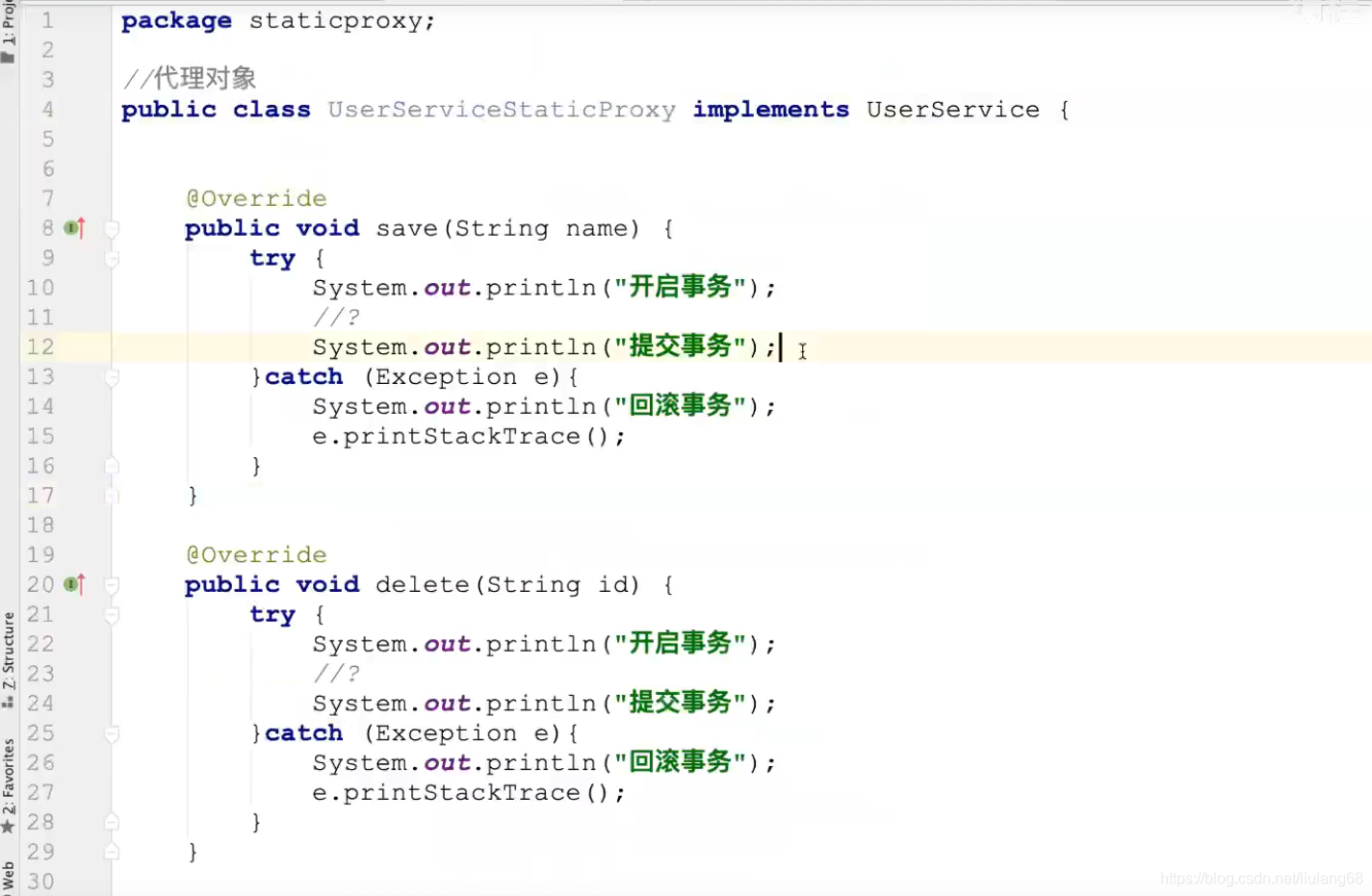Collapse the catch block fold marker on line 25
The image size is (1372, 896).
pyautogui.click(x=112, y=734)
